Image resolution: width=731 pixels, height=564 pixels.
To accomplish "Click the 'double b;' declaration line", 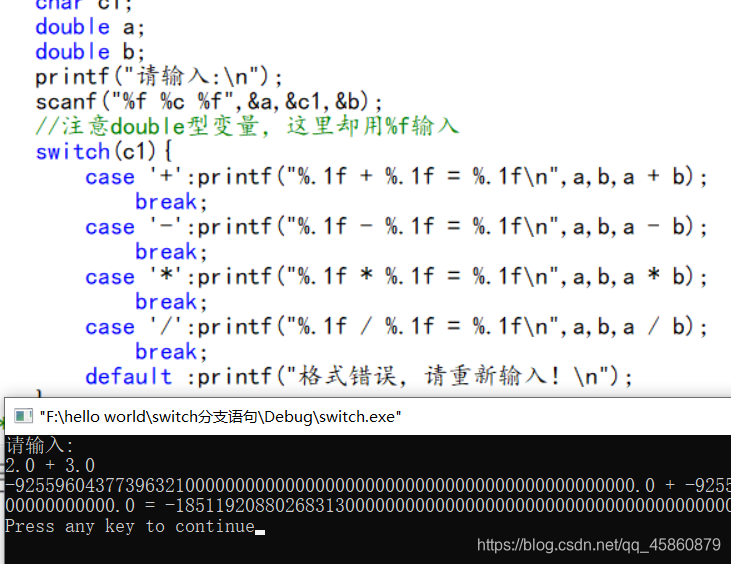I will click(x=90, y=52).
